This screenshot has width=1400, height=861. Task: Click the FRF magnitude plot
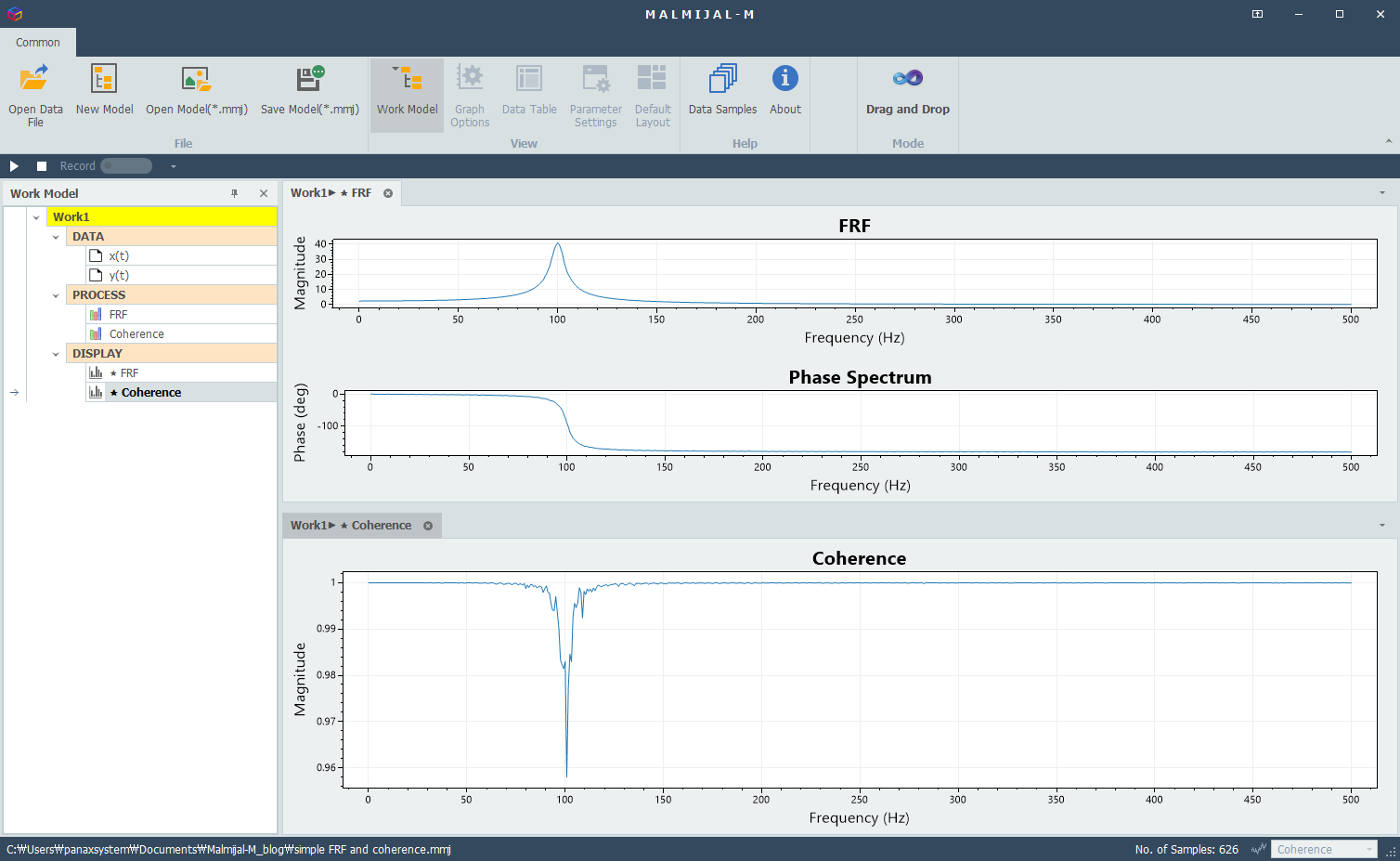tap(854, 274)
